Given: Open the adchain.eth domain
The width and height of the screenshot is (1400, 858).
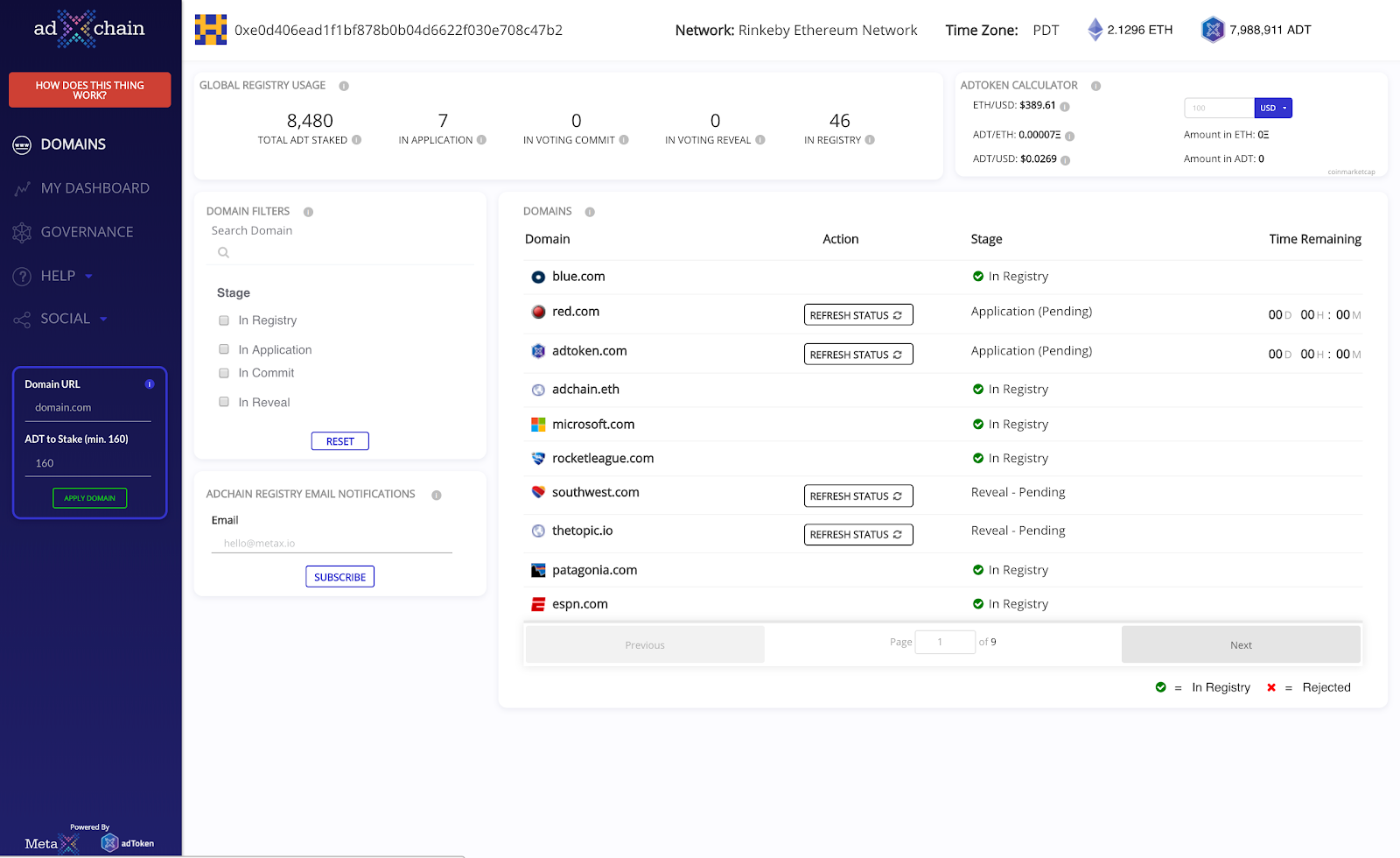Looking at the screenshot, I should 585,390.
